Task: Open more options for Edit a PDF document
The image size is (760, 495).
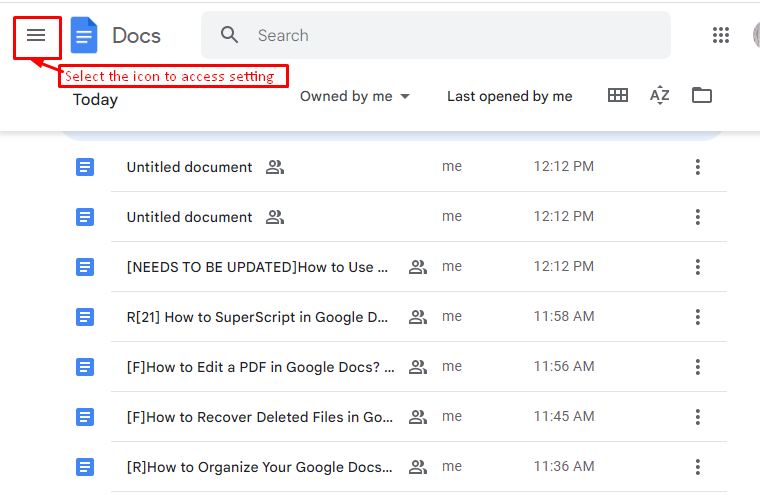Action: click(x=697, y=367)
